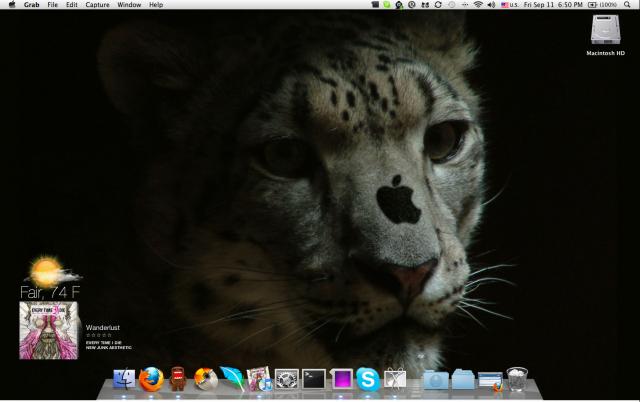
Task: Click the weather sun and cloud widget
Action: pyautogui.click(x=52, y=271)
